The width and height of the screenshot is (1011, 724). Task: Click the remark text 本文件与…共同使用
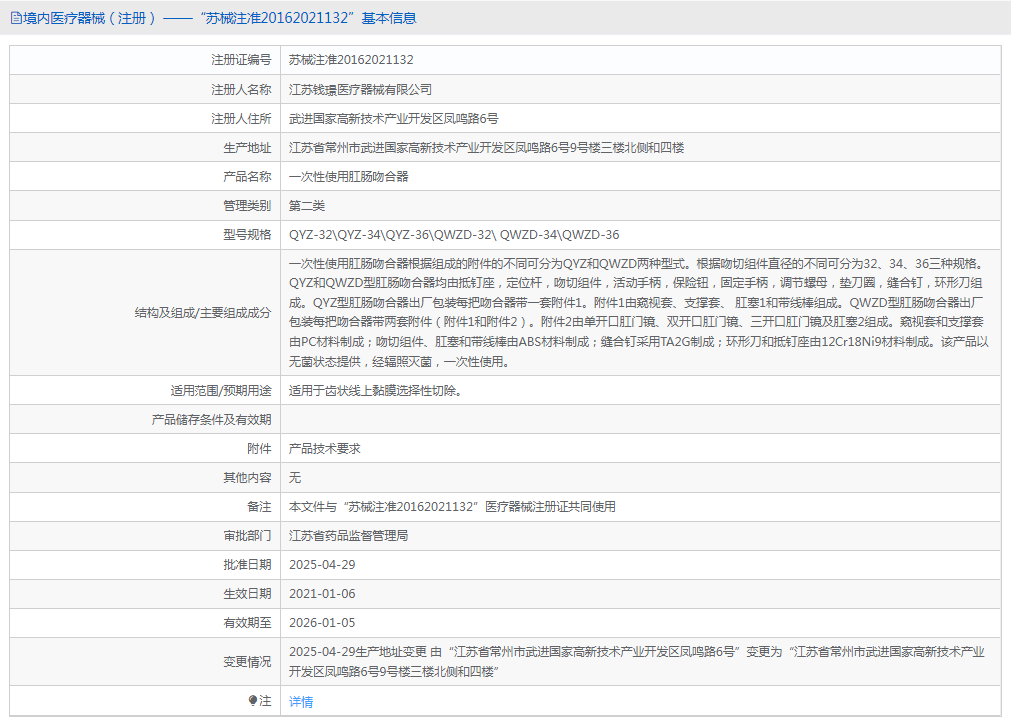pyautogui.click(x=452, y=507)
